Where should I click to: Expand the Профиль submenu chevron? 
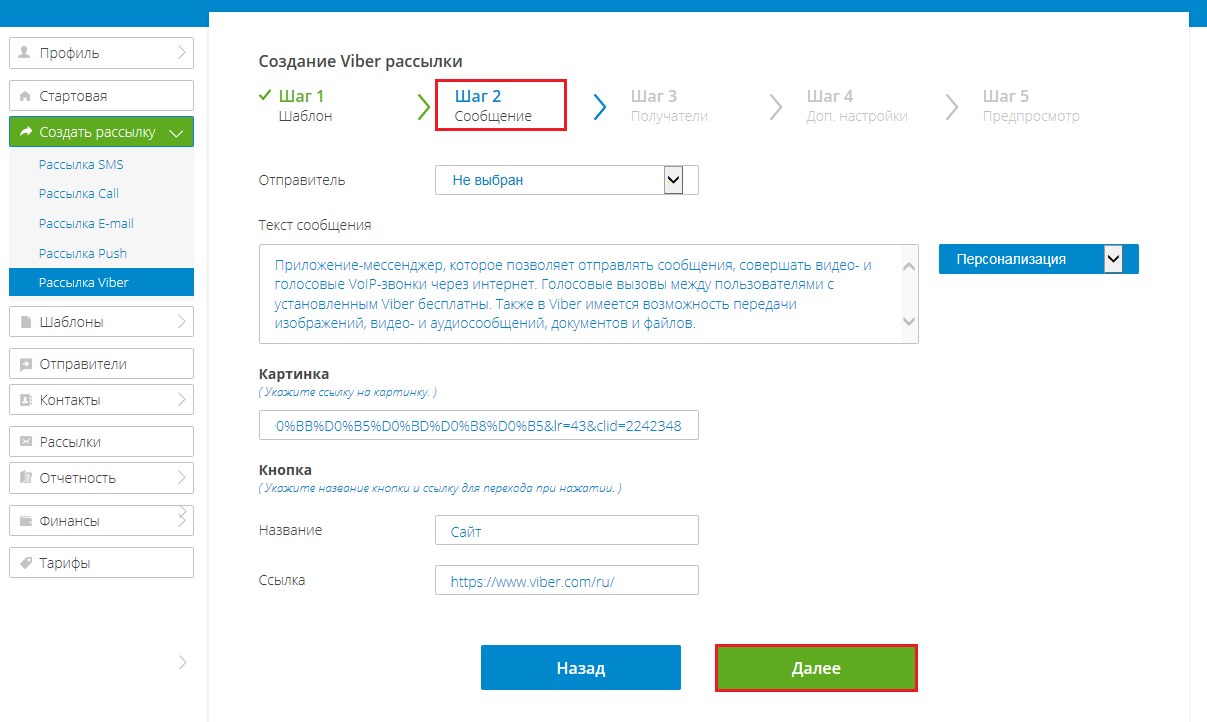click(182, 53)
